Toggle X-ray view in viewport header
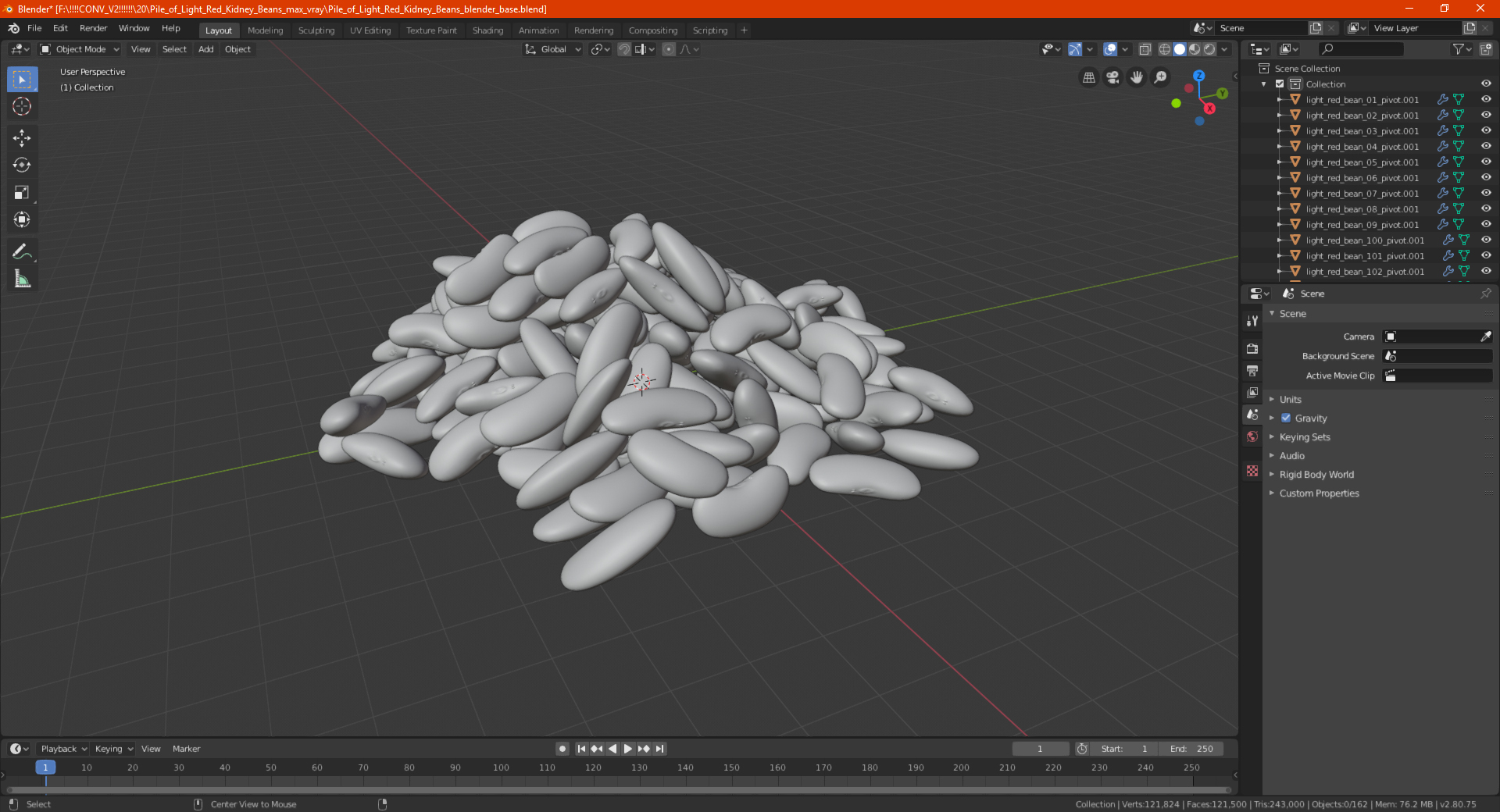Viewport: 1500px width, 812px height. click(1145, 49)
